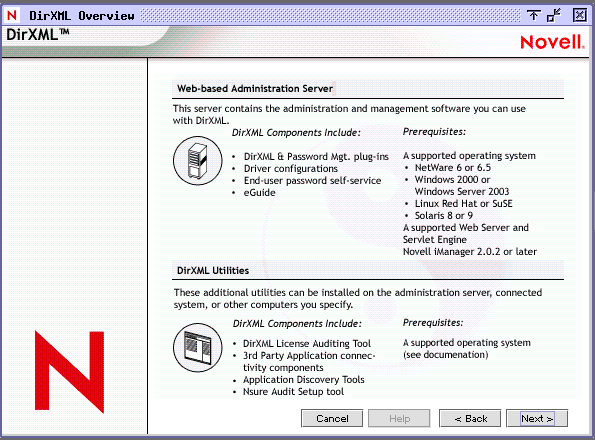Close the DirXML Overview window
The height and width of the screenshot is (440, 595).
pyautogui.click(x=579, y=15)
